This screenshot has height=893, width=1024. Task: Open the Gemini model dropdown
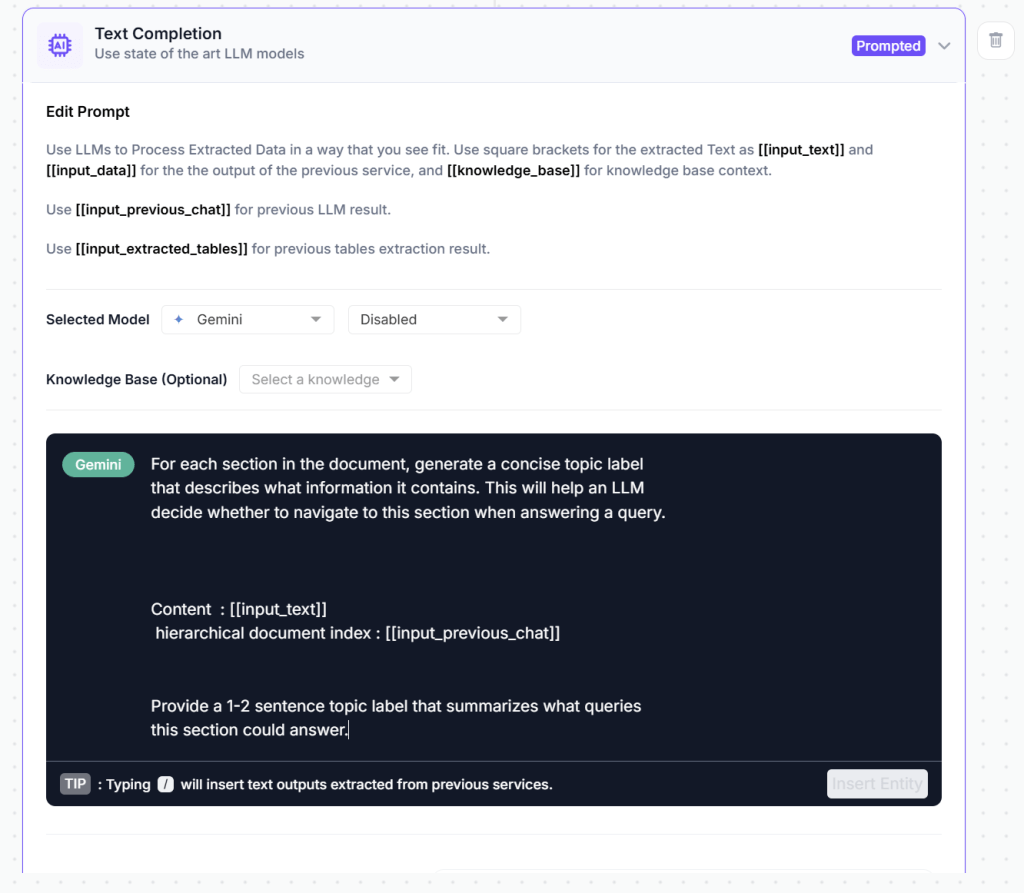pyautogui.click(x=247, y=319)
